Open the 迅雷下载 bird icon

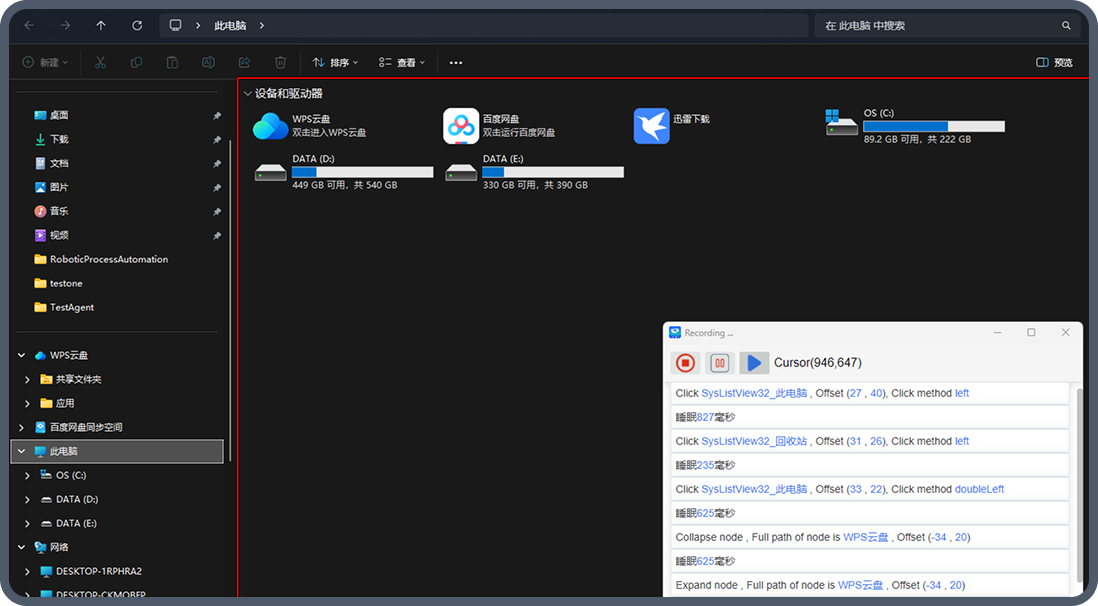[651, 126]
